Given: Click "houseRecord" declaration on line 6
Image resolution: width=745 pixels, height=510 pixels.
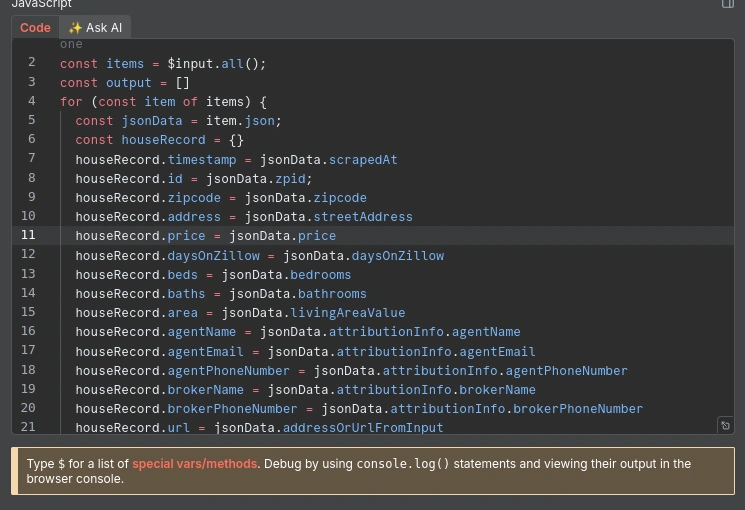Looking at the screenshot, I should point(163,140).
